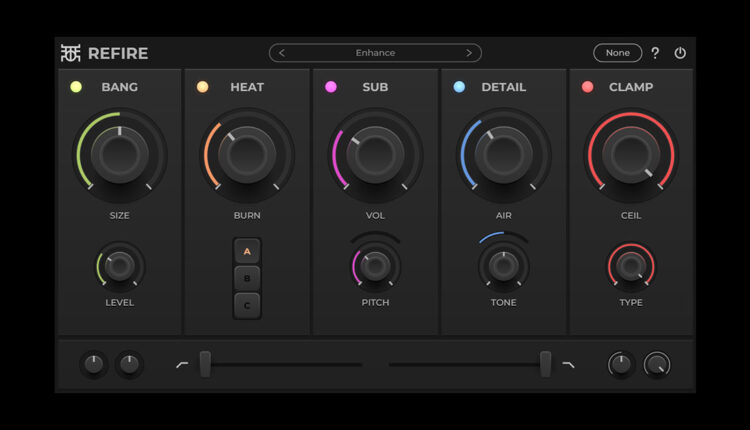750x430 pixels.
Task: Click the TYPE knob in CLAMP
Action: coord(631,266)
